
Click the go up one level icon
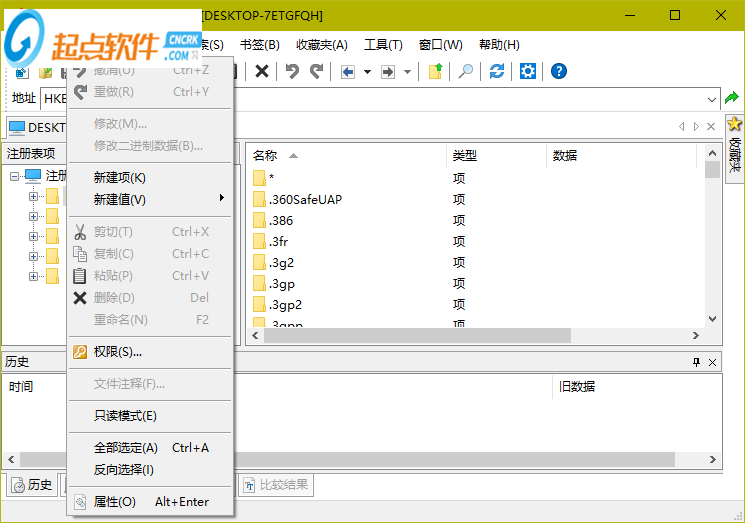coord(435,71)
